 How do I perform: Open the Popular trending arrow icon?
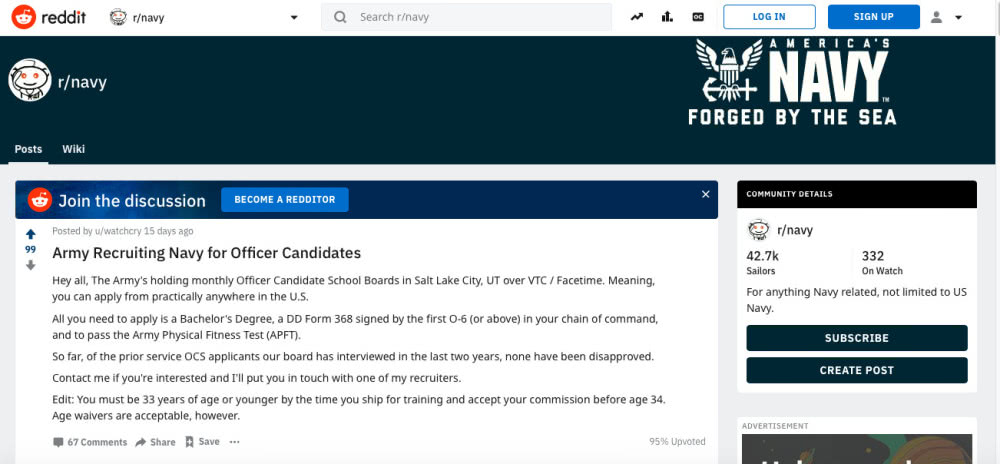coord(636,17)
